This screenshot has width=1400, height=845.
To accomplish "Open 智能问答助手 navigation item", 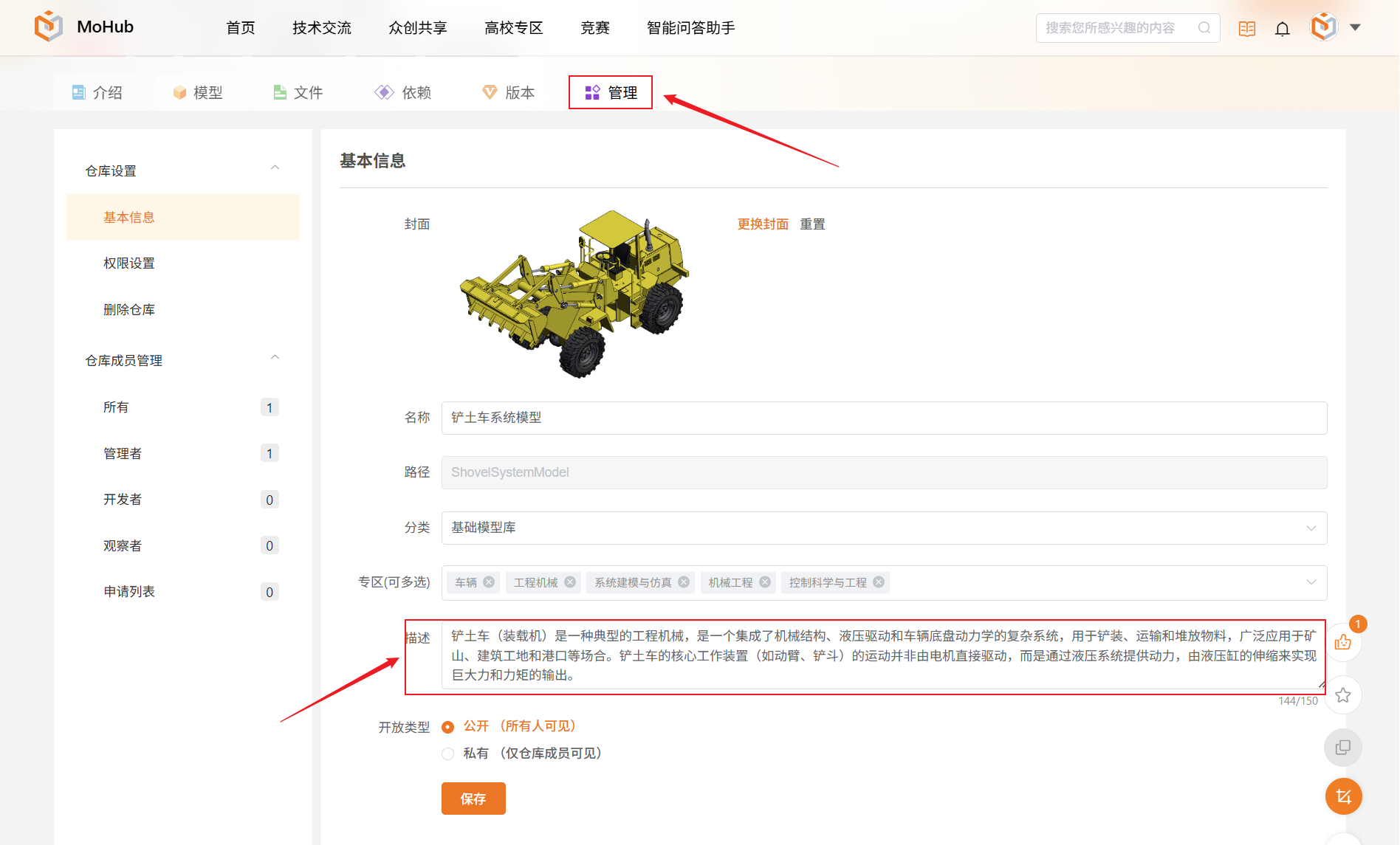I will click(691, 28).
